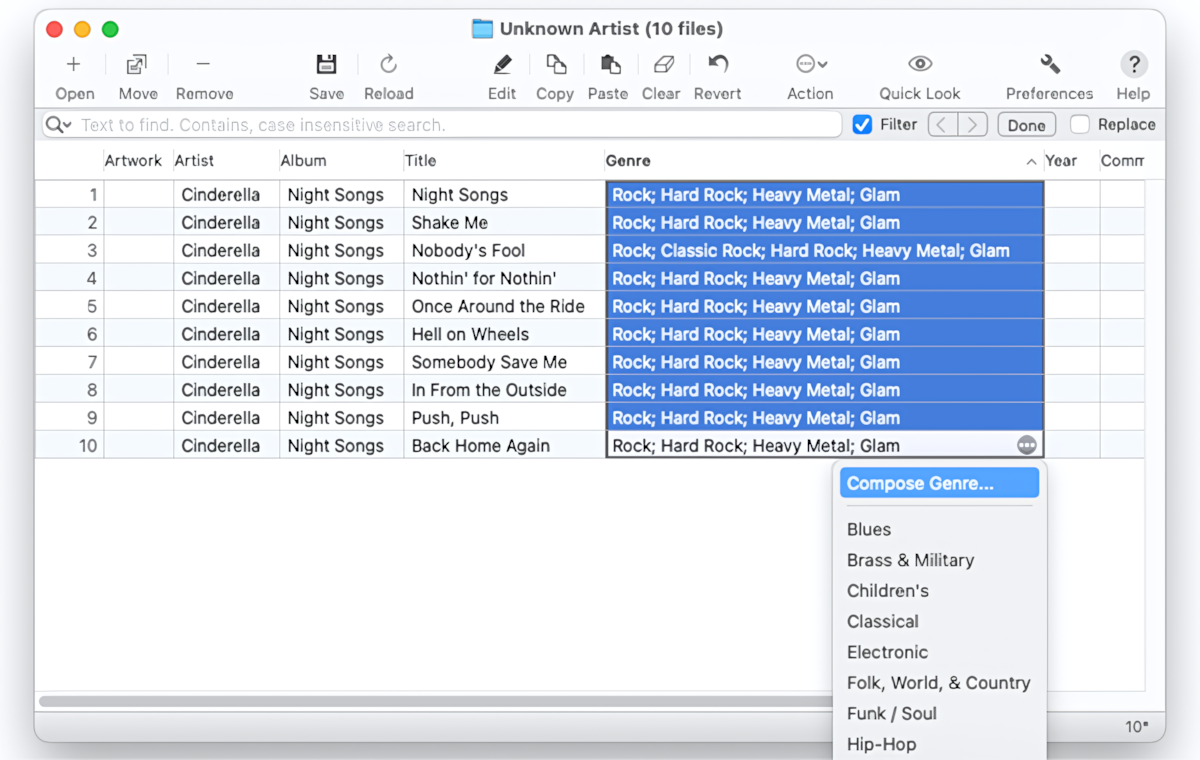Open Preferences wrench icon
The height and width of the screenshot is (760, 1200).
[1050, 64]
